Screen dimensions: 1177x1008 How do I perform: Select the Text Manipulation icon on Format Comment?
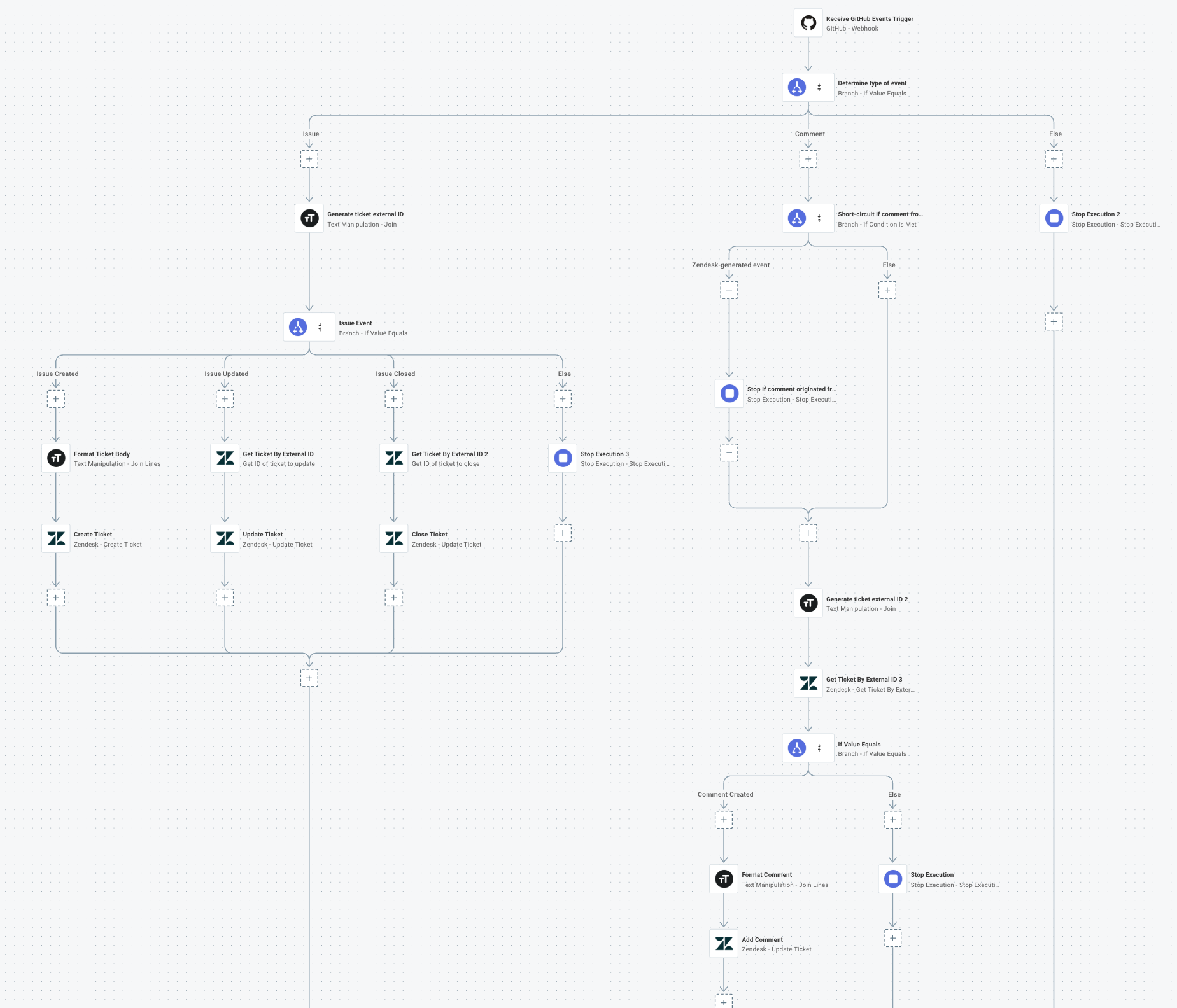(x=724, y=879)
